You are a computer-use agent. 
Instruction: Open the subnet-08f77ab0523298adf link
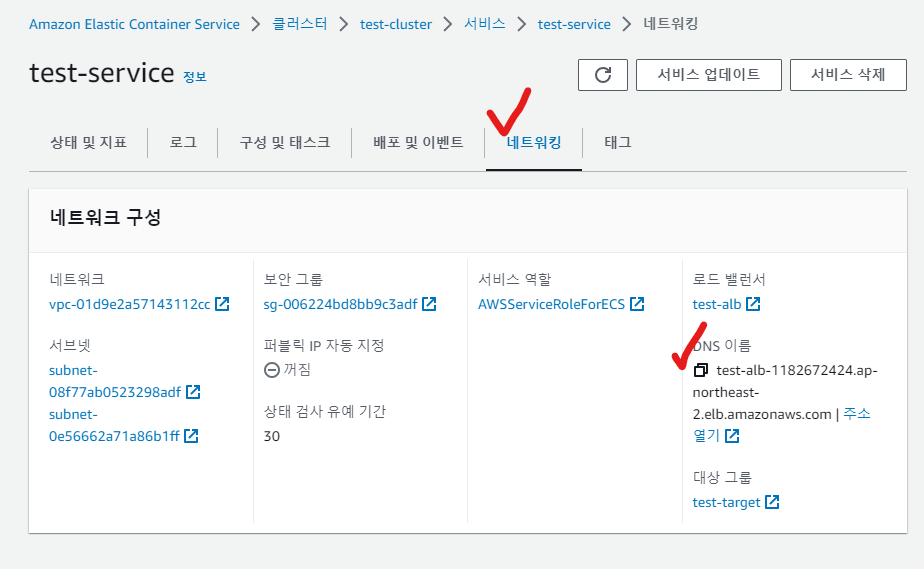click(115, 381)
